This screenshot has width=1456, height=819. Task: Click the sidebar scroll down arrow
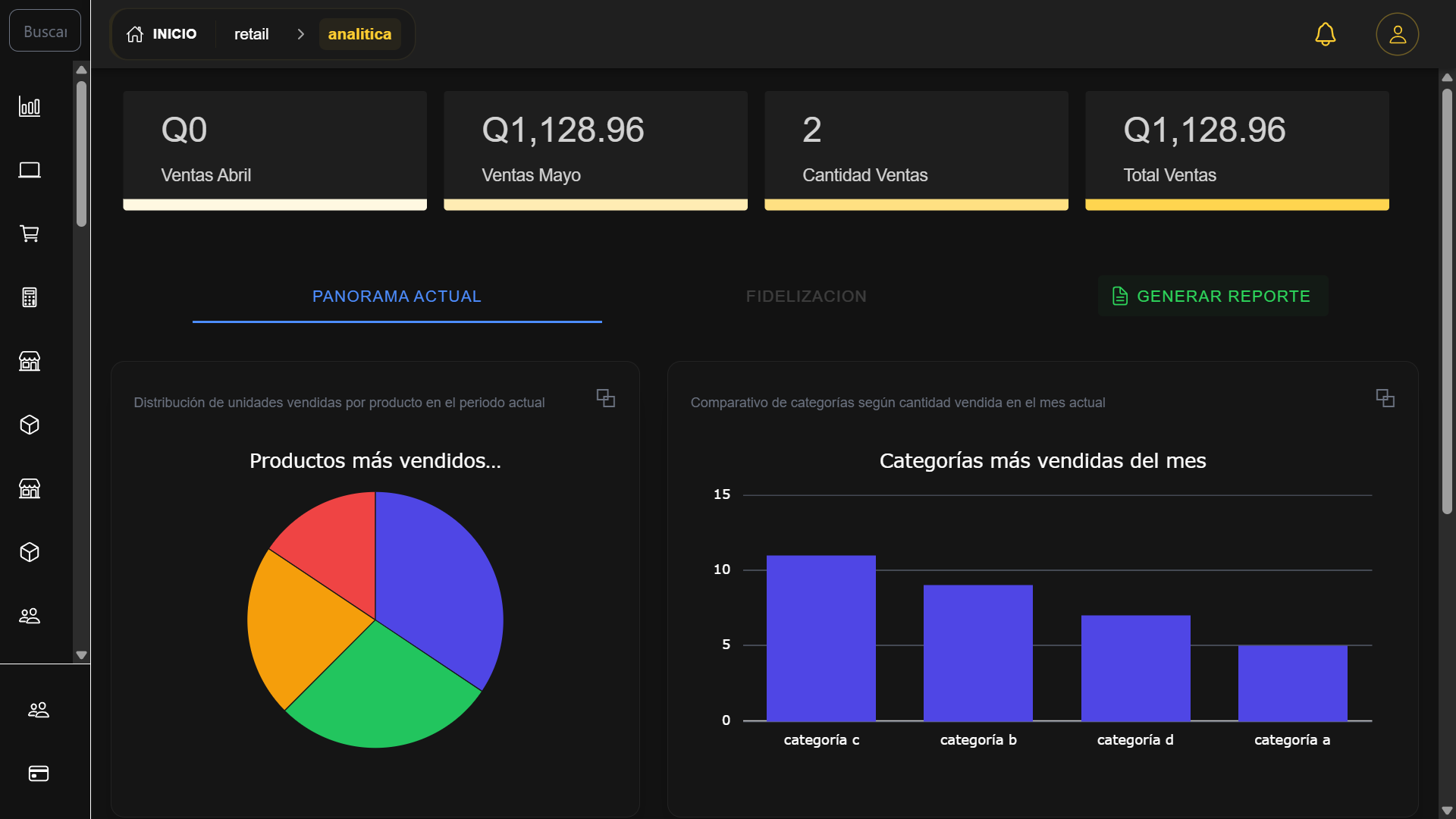pos(81,655)
